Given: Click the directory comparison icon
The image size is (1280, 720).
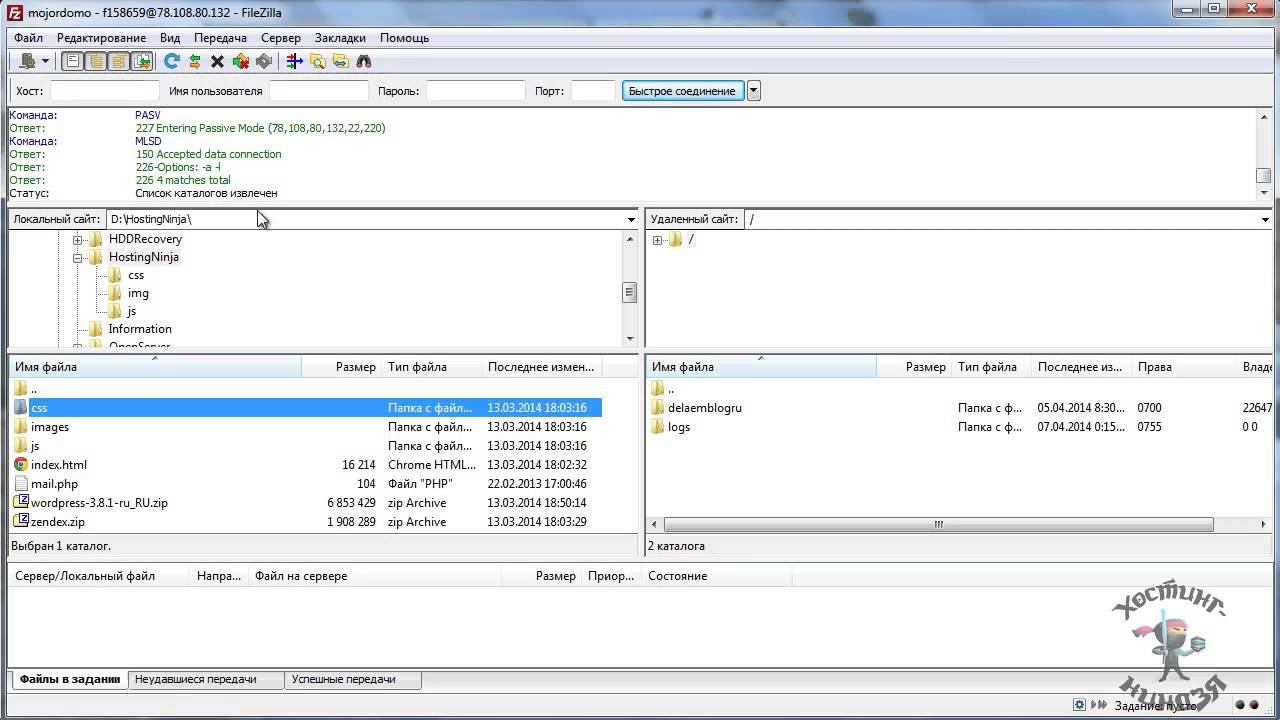Looking at the screenshot, I should click(318, 62).
